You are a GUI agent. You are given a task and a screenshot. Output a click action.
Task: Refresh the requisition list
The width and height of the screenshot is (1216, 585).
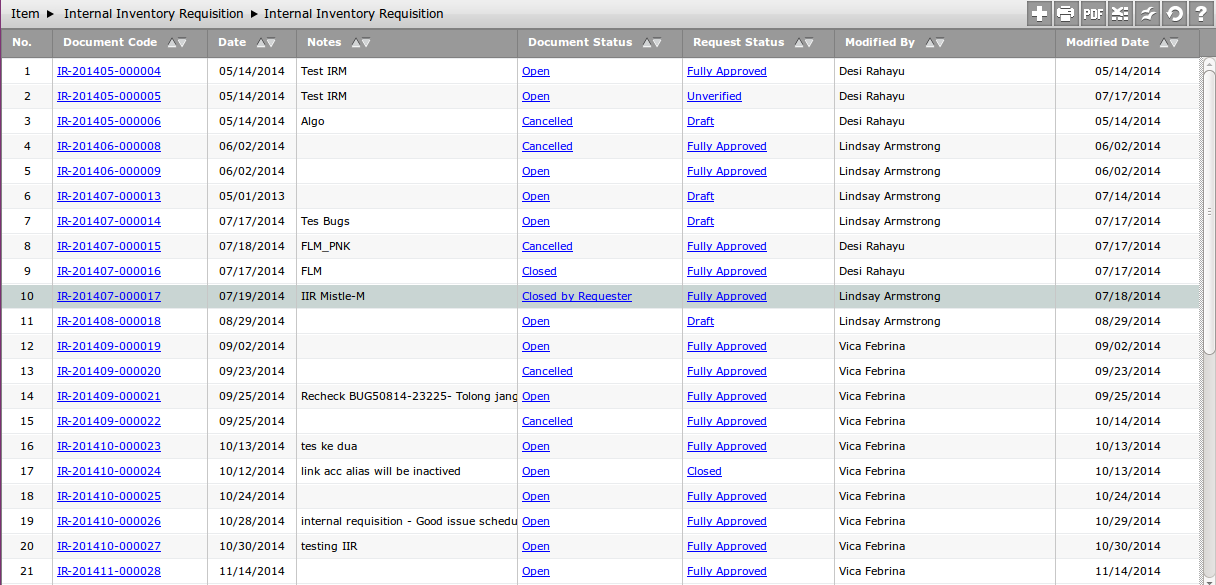(x=1174, y=13)
